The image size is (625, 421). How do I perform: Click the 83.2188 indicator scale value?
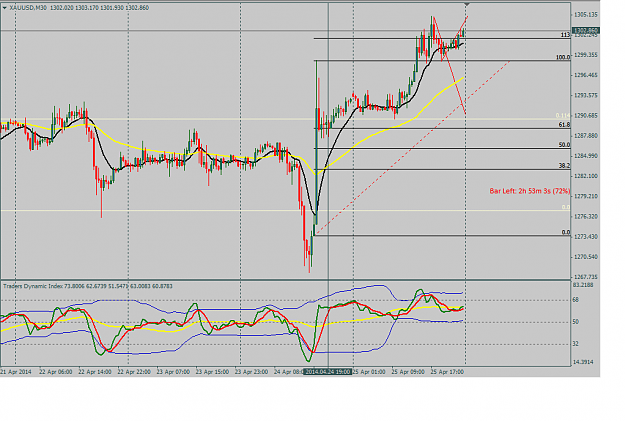[583, 285]
